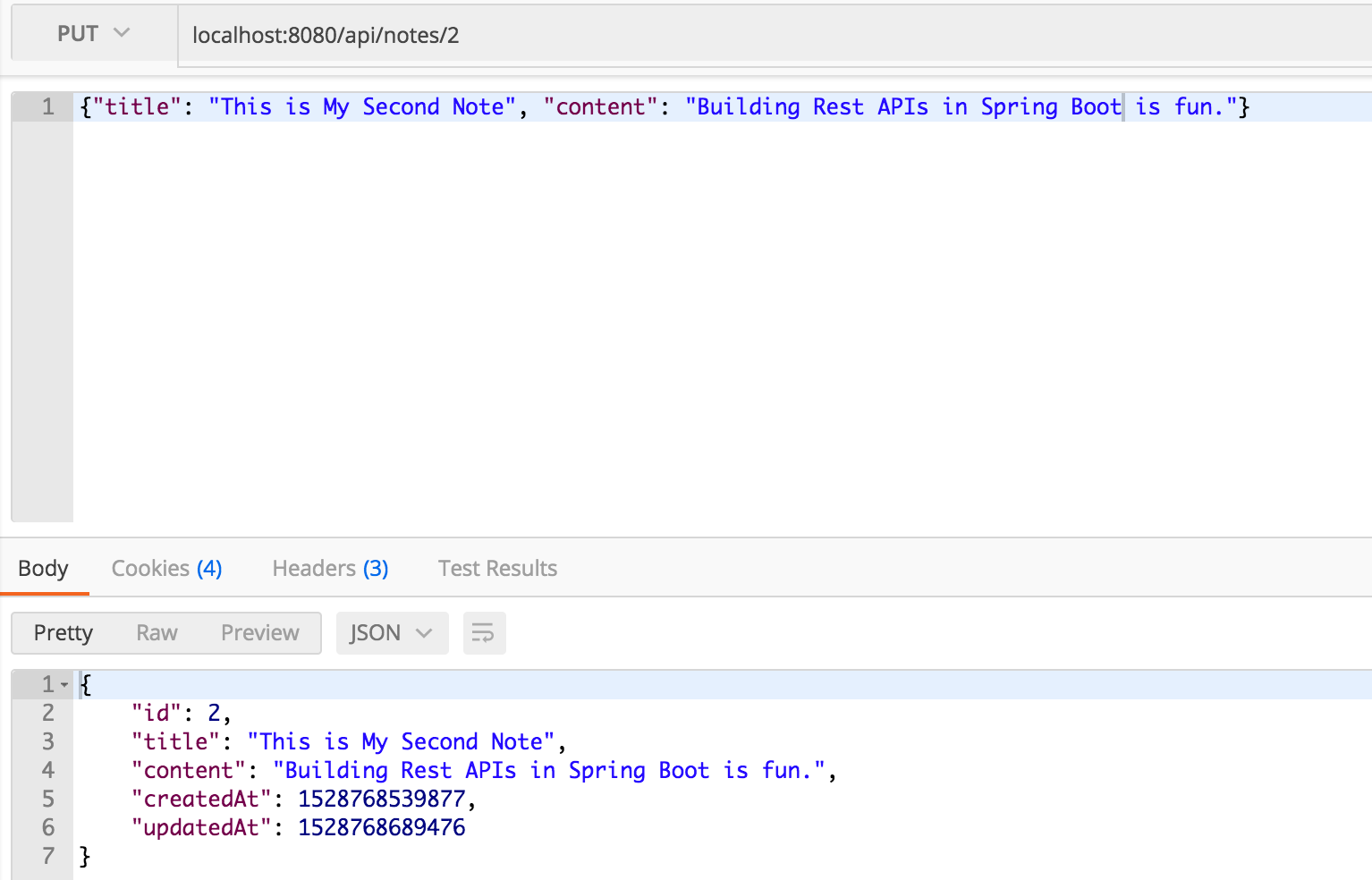Toggle the wrap lines icon in response

(484, 633)
